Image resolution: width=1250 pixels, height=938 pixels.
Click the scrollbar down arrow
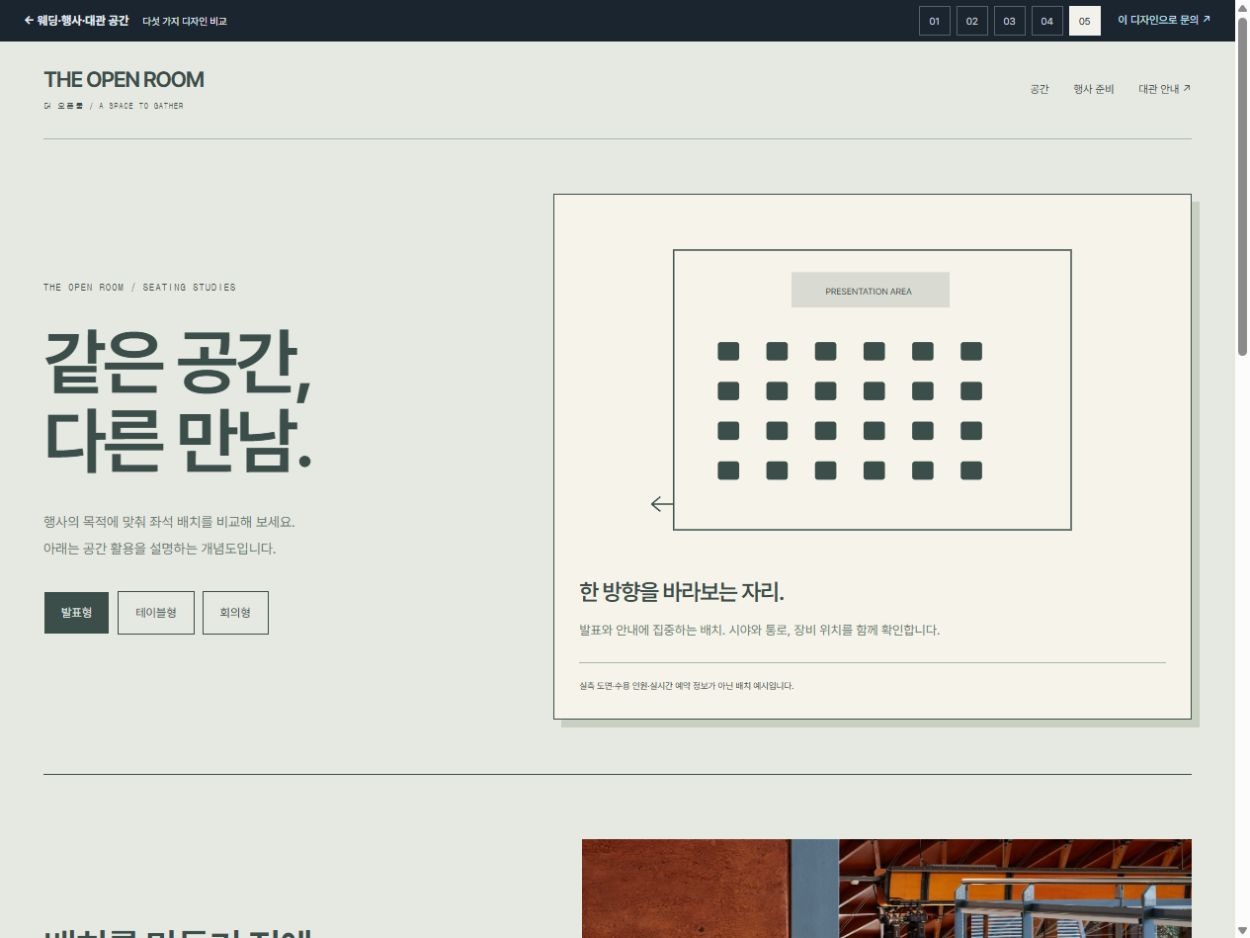[1243, 930]
